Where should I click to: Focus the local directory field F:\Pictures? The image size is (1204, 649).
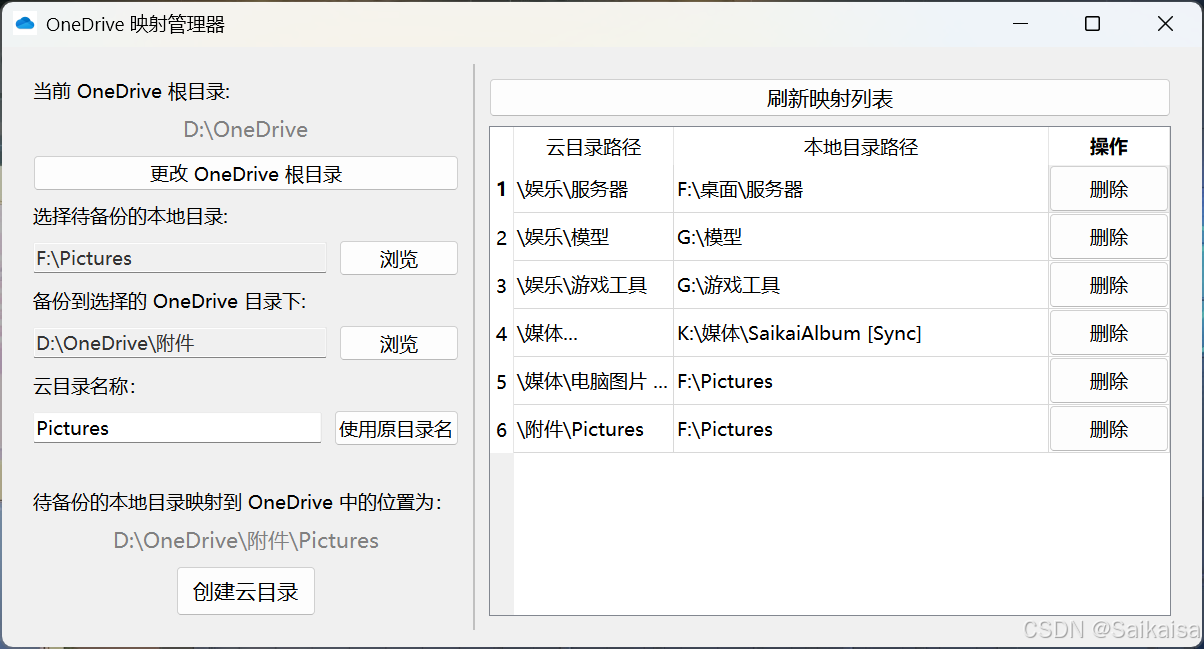pos(180,258)
